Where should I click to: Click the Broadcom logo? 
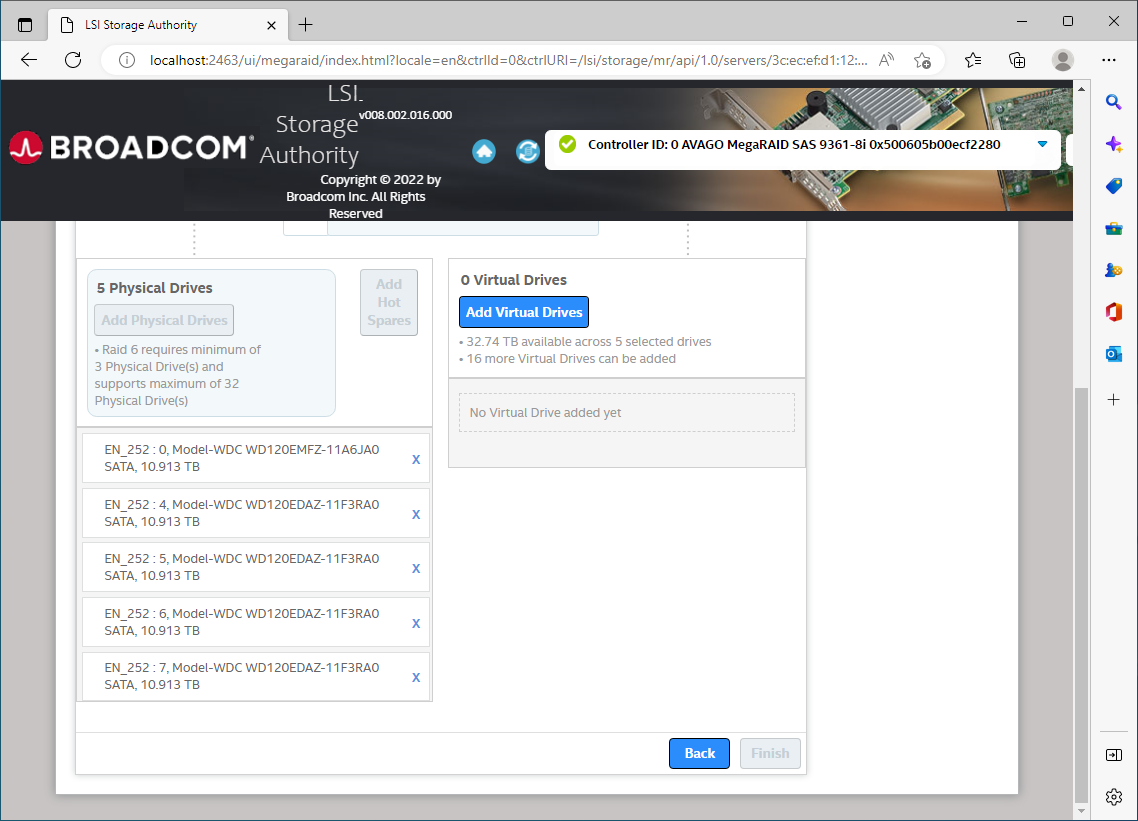click(x=131, y=147)
